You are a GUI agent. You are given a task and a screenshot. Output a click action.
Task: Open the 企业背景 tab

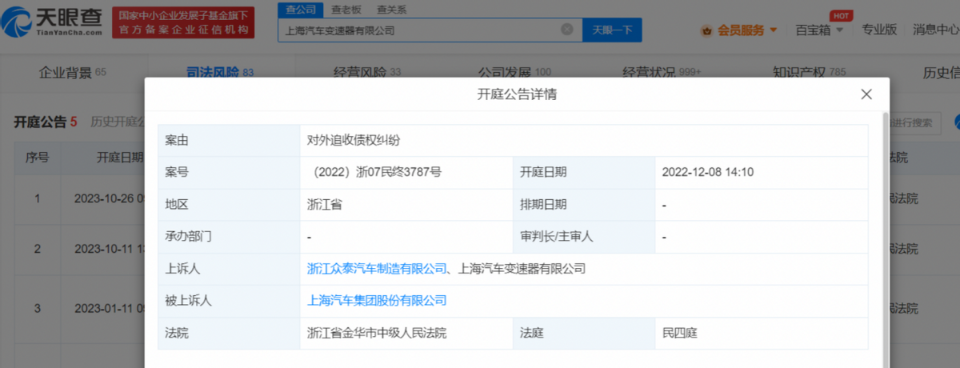[x=72, y=72]
